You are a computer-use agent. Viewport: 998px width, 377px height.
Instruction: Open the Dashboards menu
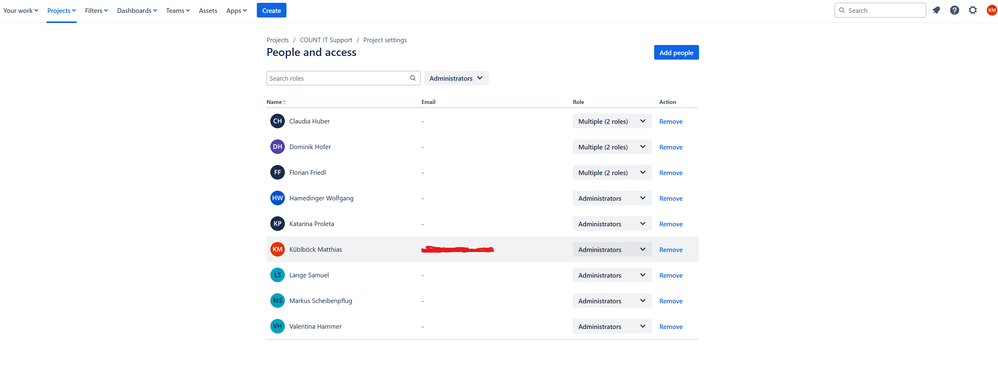coord(137,11)
